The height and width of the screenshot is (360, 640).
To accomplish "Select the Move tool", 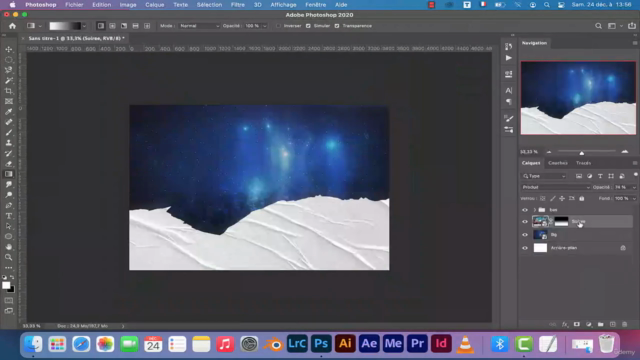I will [x=9, y=49].
